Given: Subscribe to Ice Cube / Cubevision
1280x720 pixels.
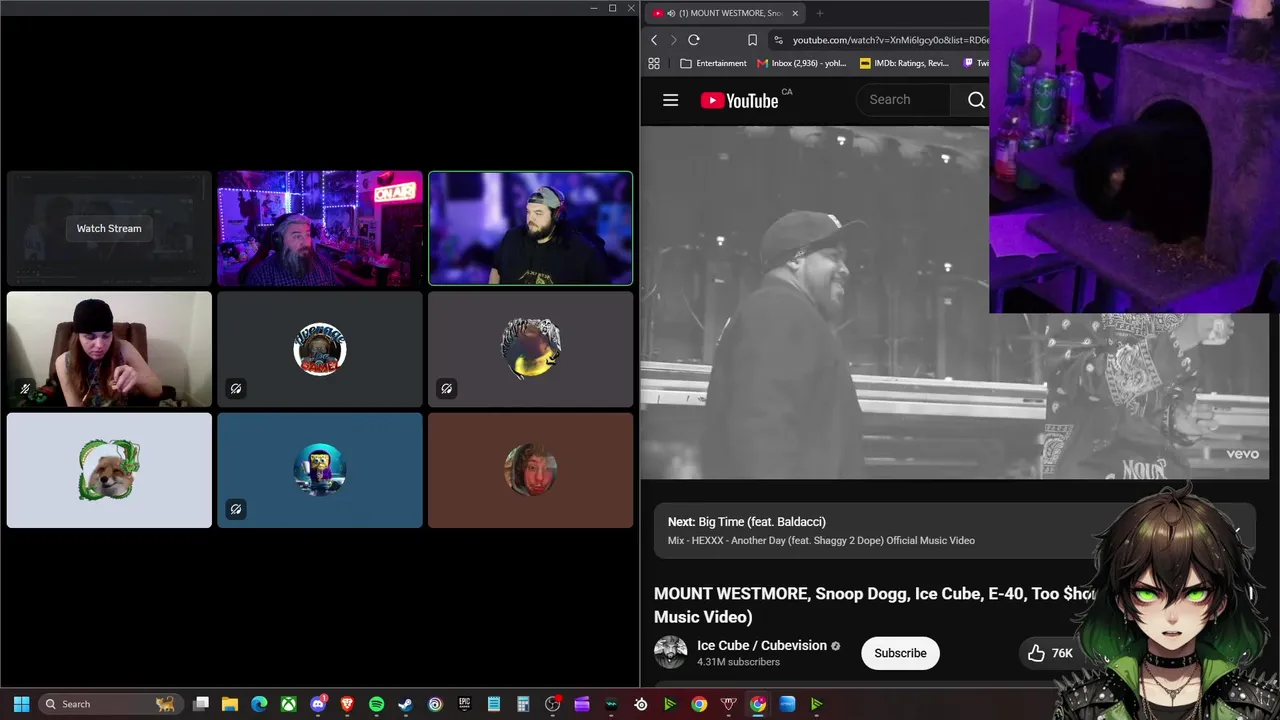Looking at the screenshot, I should [x=900, y=653].
